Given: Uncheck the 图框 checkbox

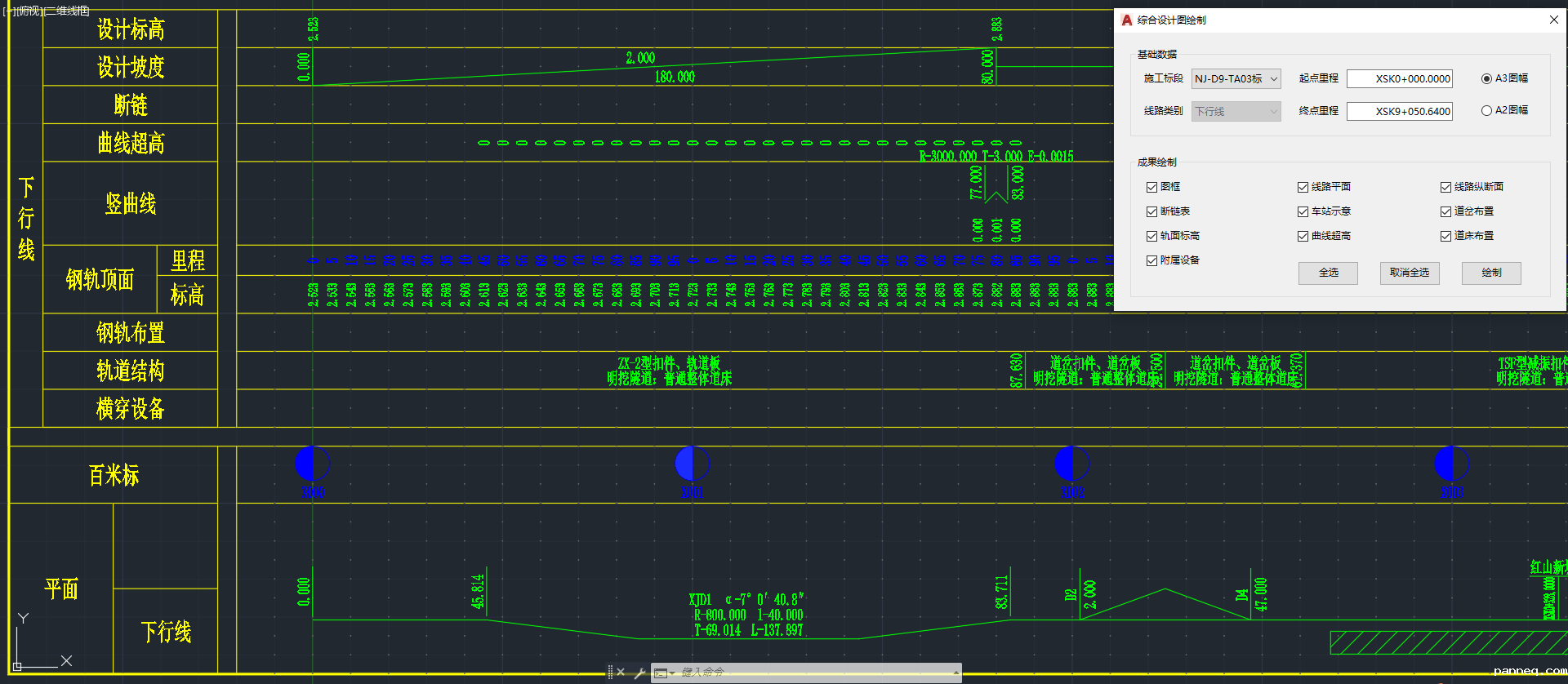Looking at the screenshot, I should pyautogui.click(x=1151, y=188).
